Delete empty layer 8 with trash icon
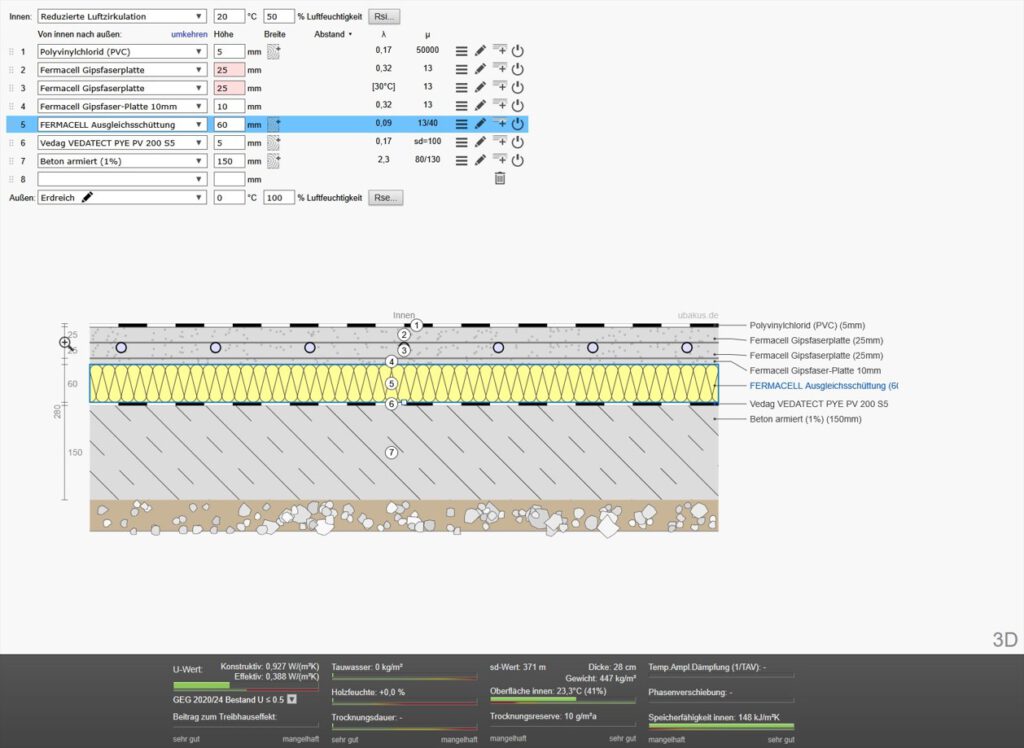 tap(500, 178)
